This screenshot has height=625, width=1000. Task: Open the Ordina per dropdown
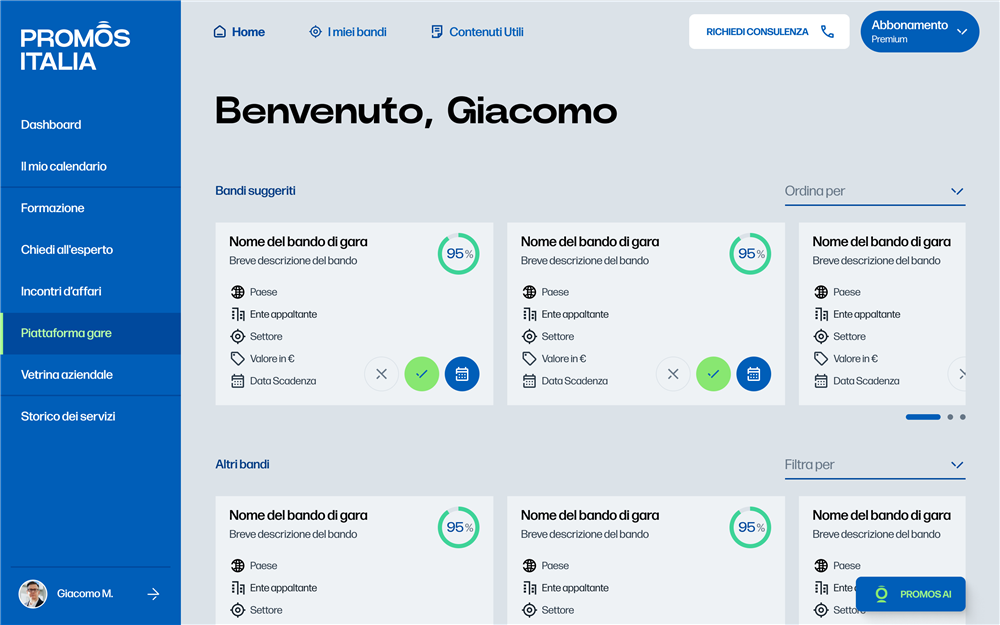point(874,191)
